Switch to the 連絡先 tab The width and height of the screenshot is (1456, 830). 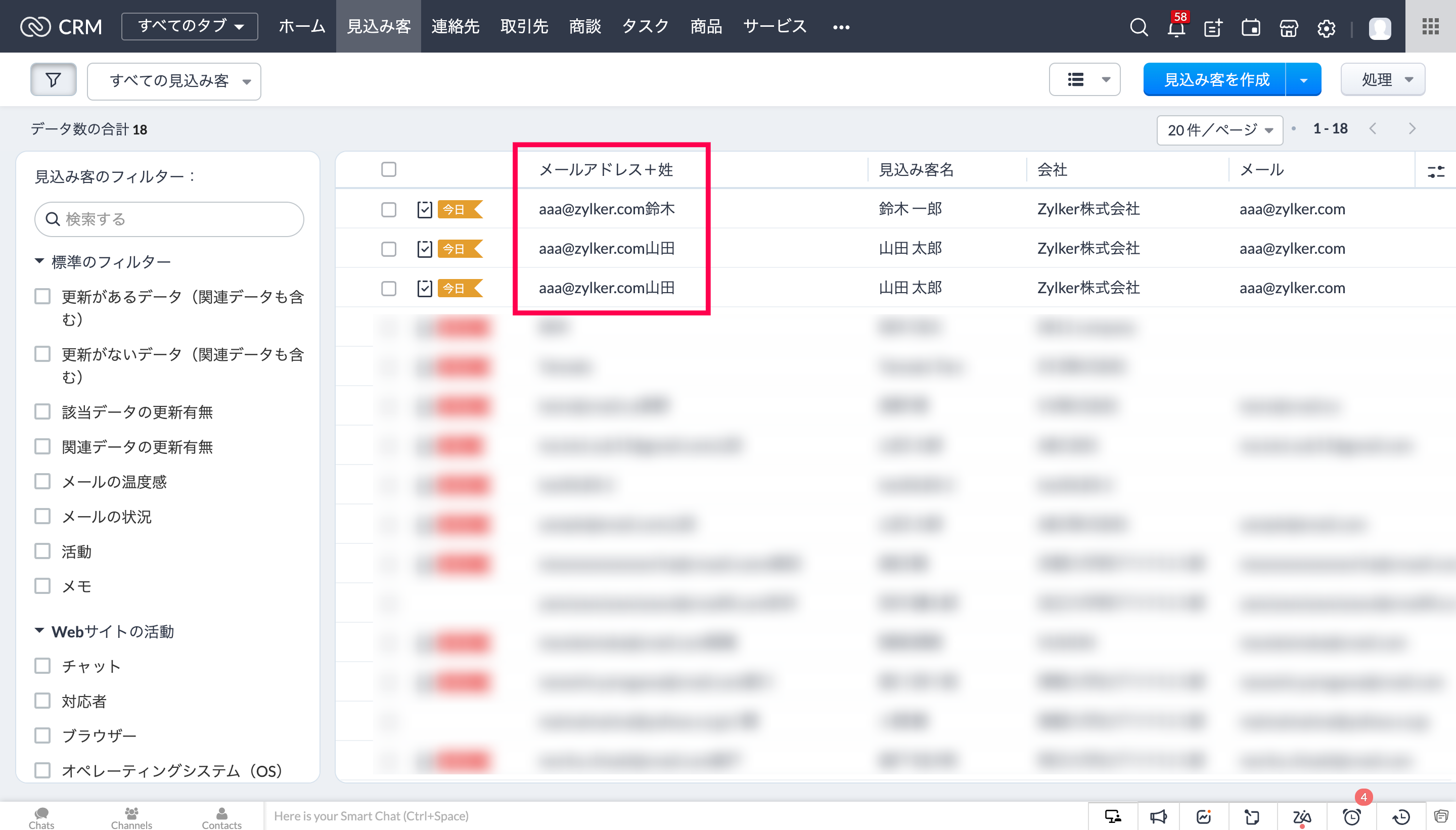click(x=455, y=26)
